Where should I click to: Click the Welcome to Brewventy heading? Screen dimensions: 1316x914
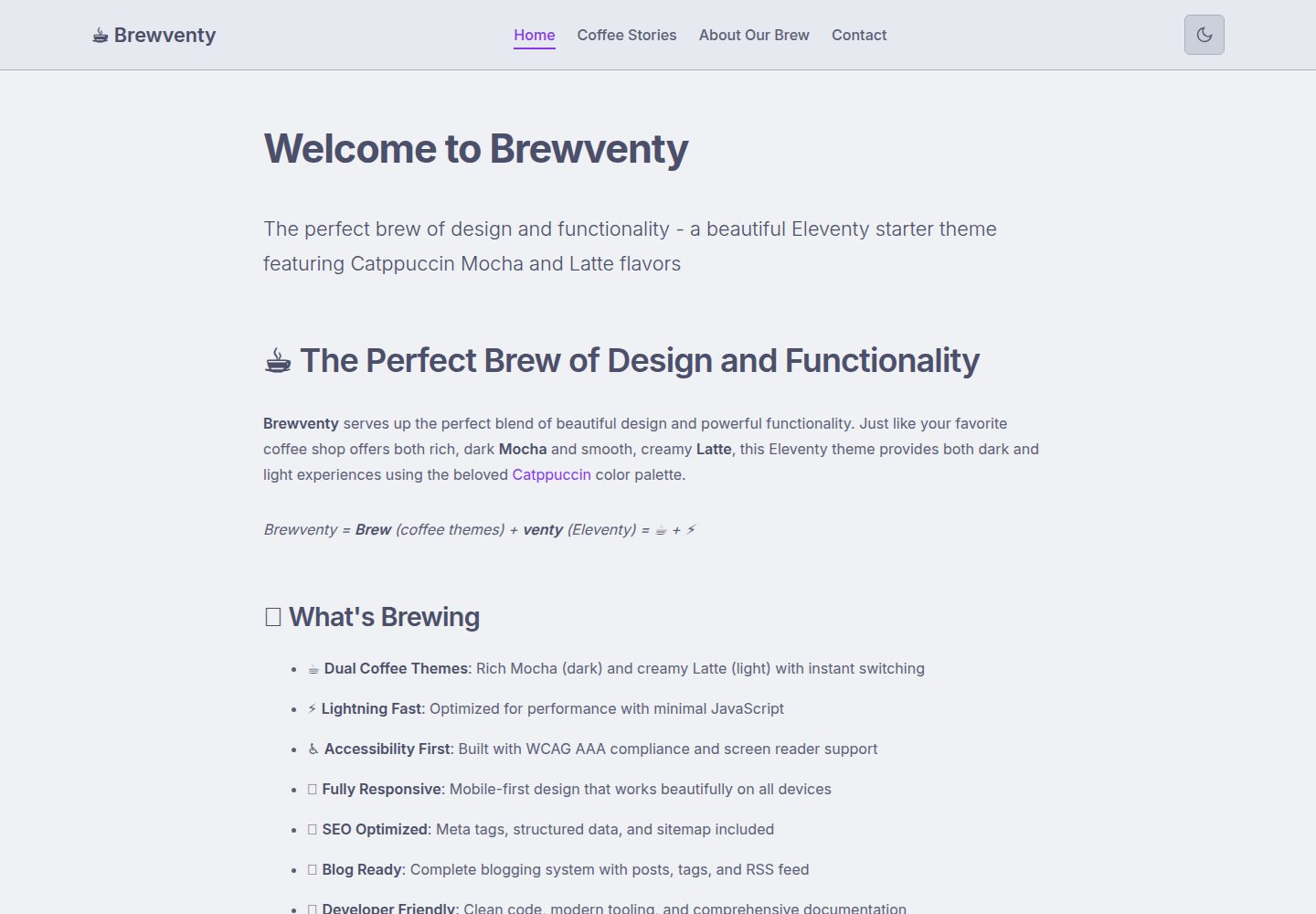[475, 149]
